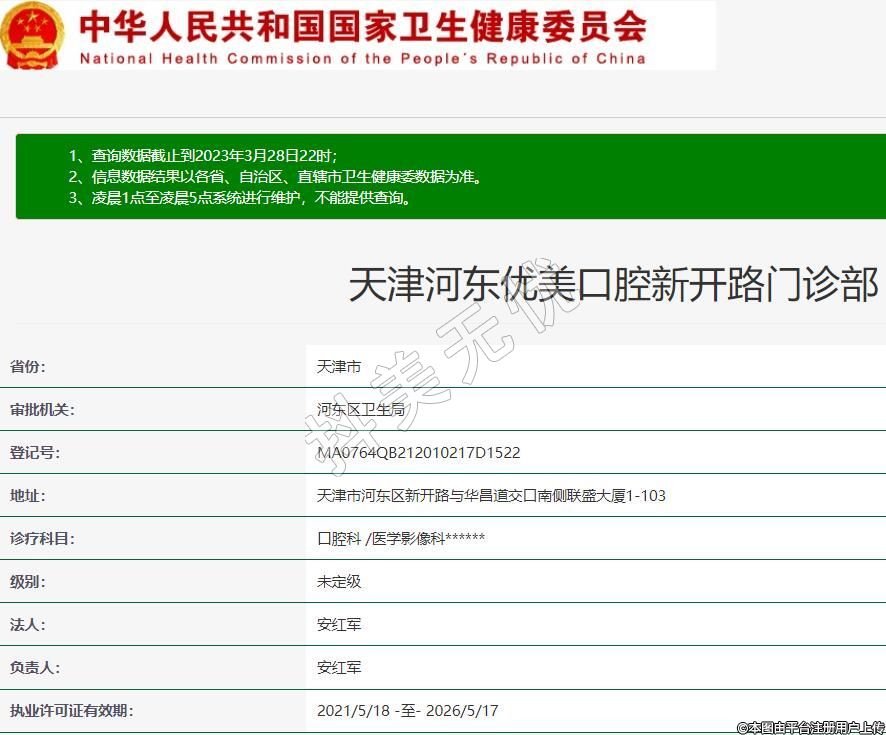
Task: Click the national emblem logo
Action: (x=34, y=35)
